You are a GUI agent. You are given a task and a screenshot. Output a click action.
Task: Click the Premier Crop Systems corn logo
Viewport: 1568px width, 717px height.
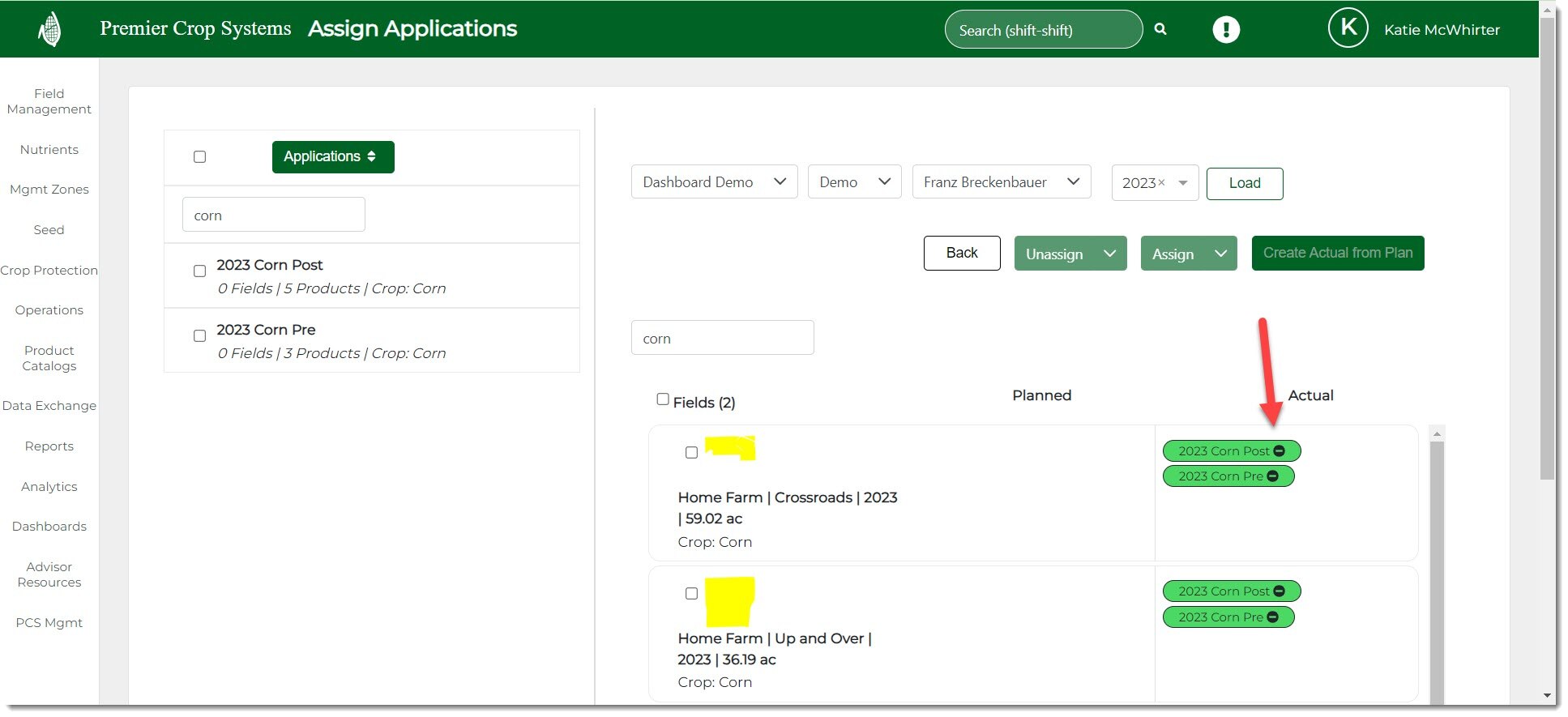coord(50,30)
